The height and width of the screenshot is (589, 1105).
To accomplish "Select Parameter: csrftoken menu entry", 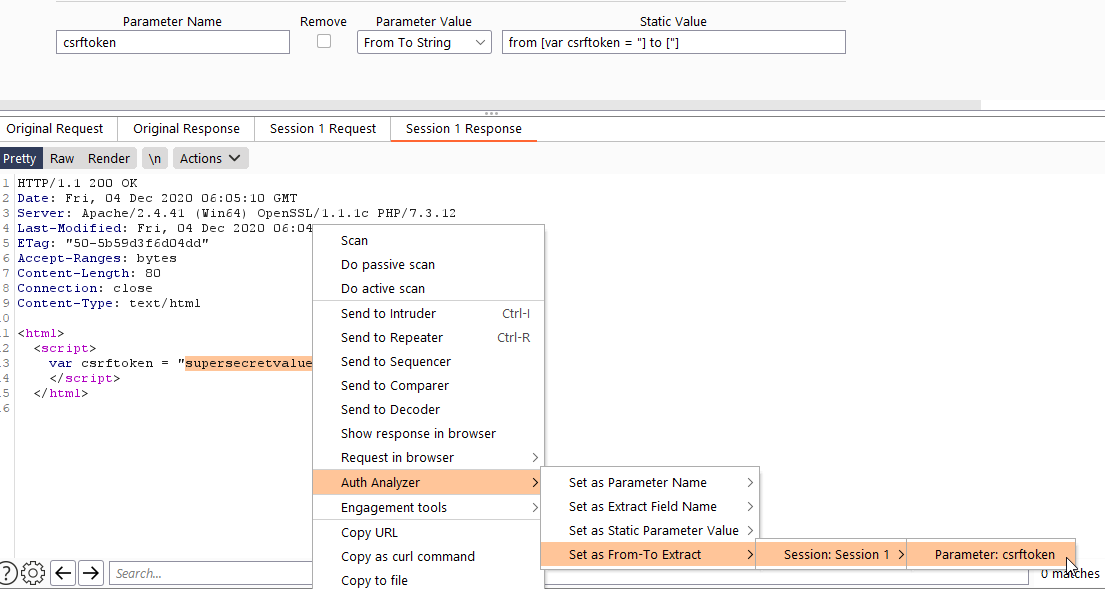I will (x=991, y=554).
